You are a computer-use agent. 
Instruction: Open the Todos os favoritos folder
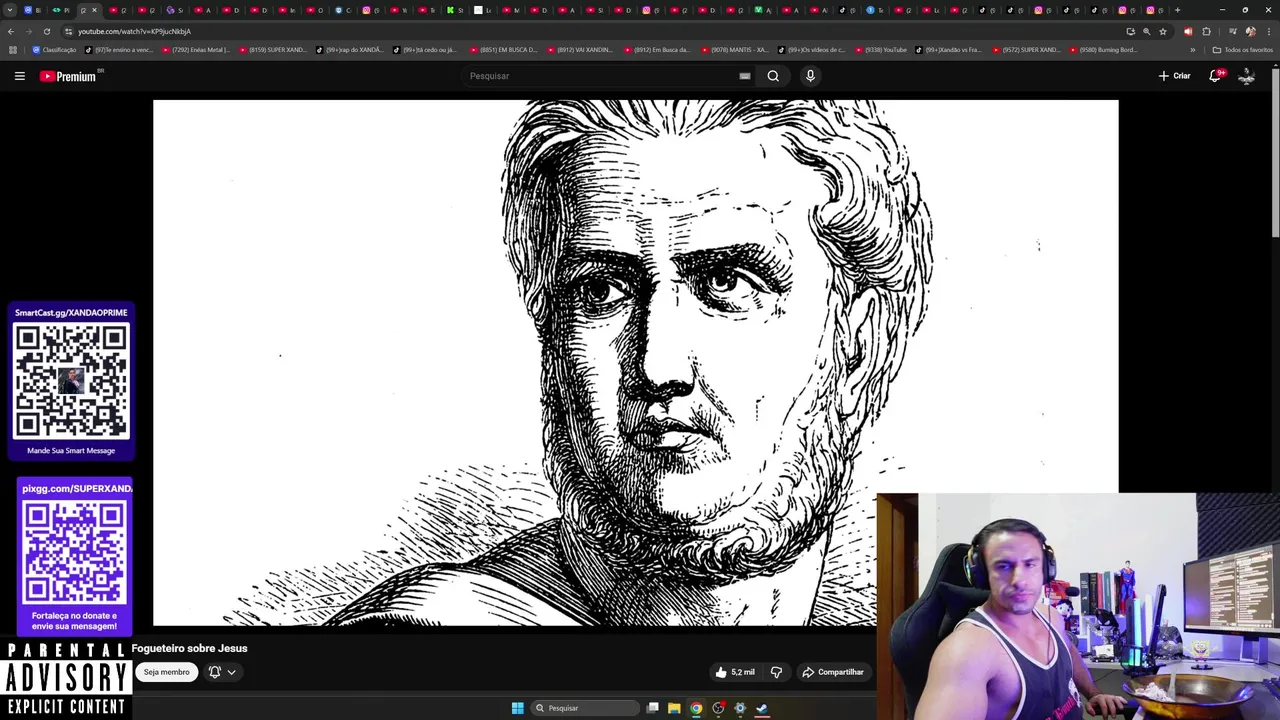[x=1243, y=50]
